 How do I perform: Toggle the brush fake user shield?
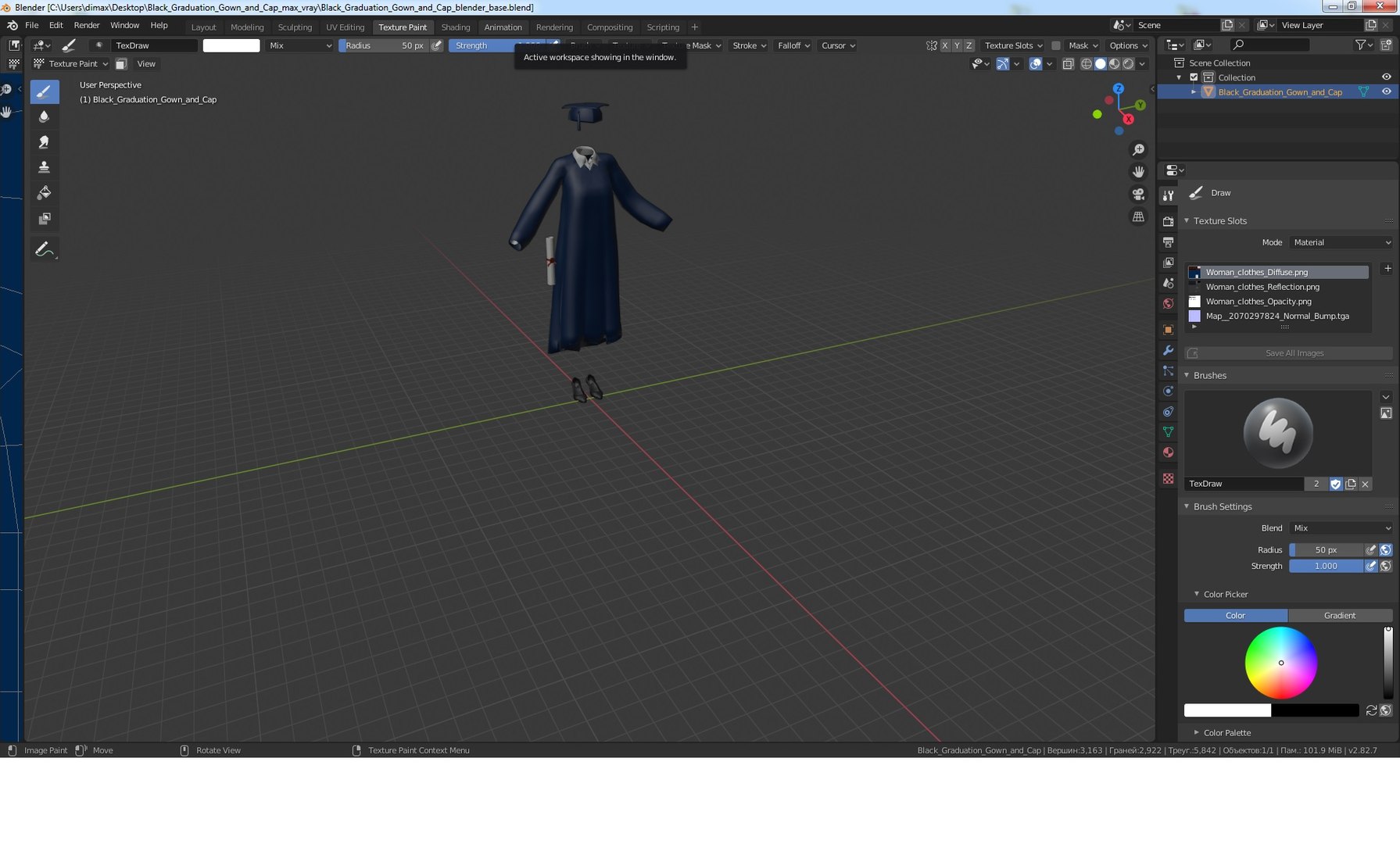pyautogui.click(x=1336, y=485)
